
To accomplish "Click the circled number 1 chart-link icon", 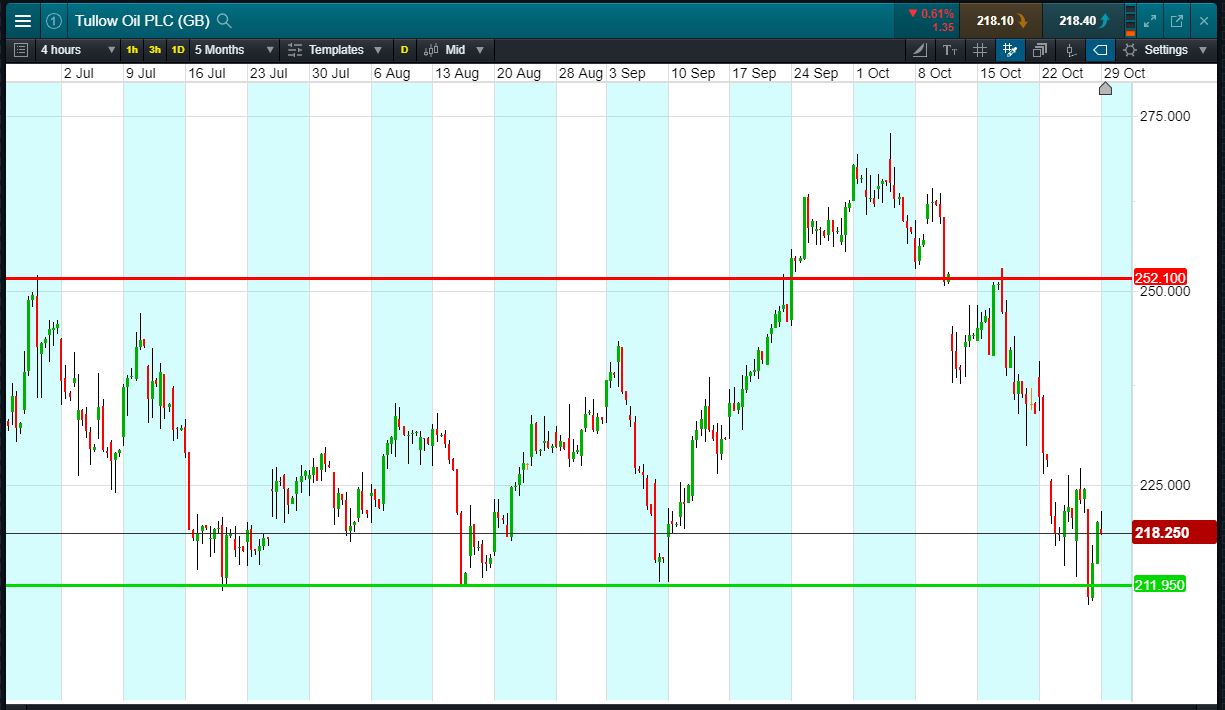I will click(54, 20).
